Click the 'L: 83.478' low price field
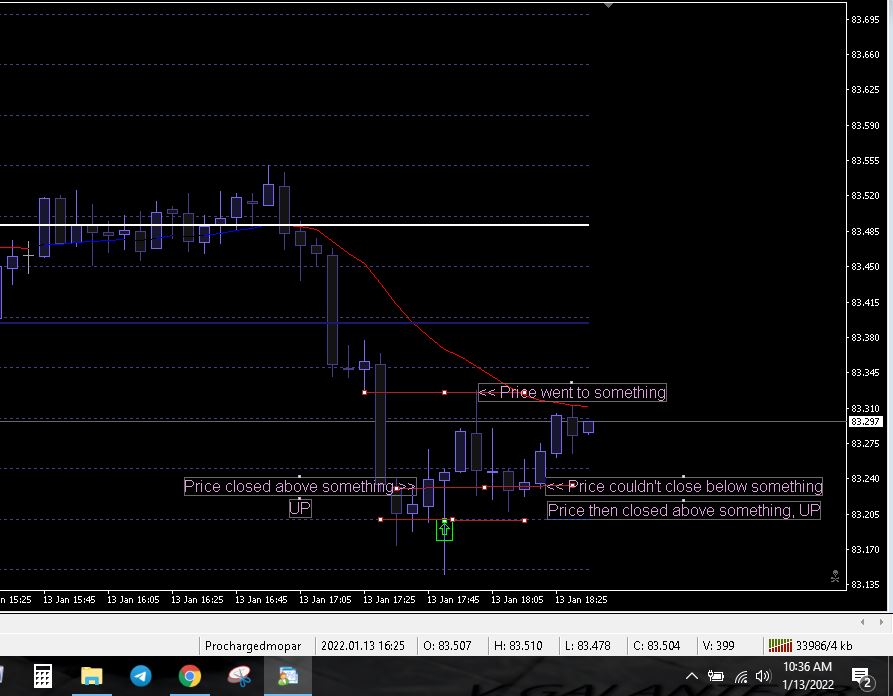Screen dimensions: 893x696 pyautogui.click(x=588, y=645)
